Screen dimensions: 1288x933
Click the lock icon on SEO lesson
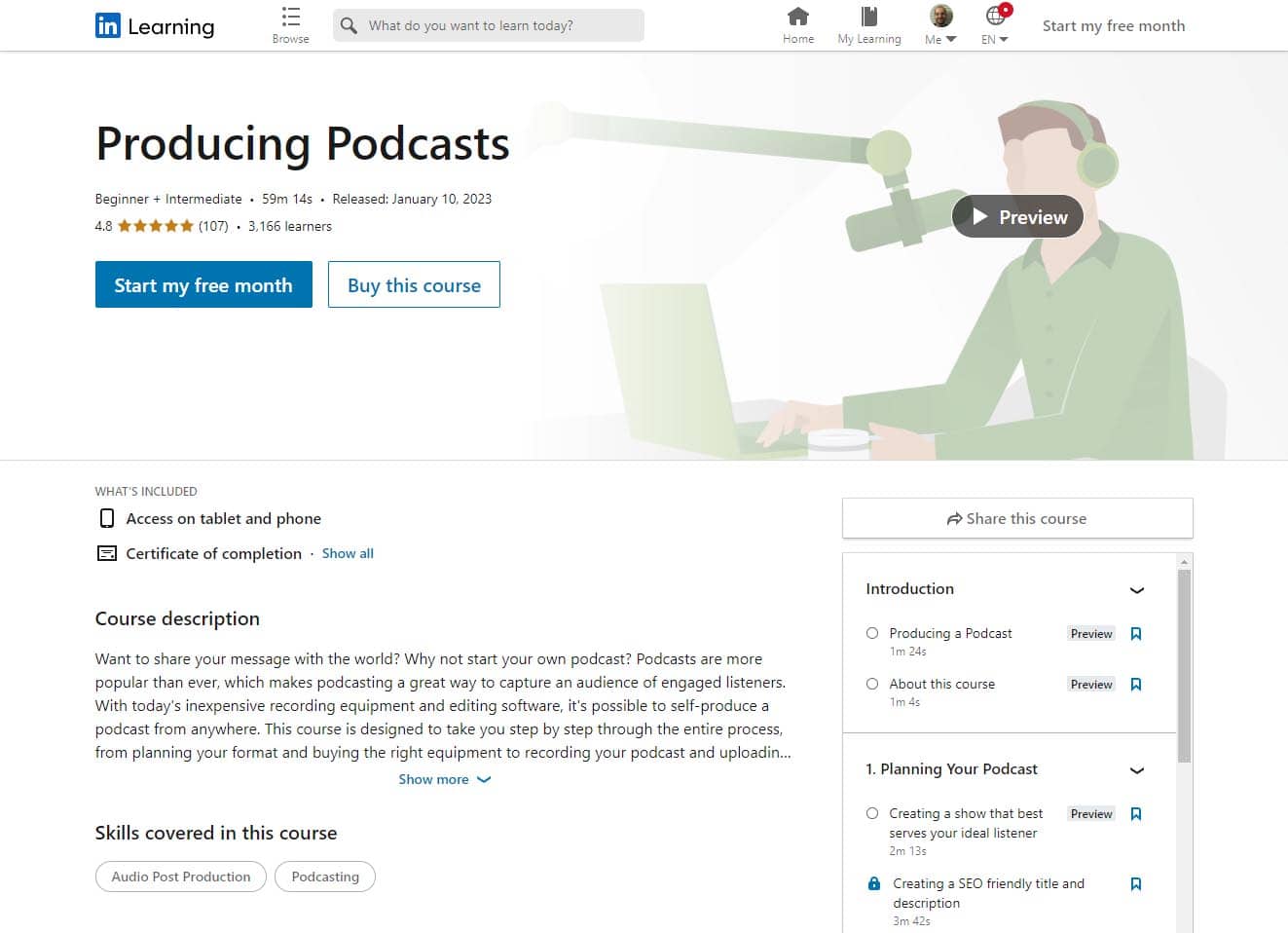[x=873, y=884]
